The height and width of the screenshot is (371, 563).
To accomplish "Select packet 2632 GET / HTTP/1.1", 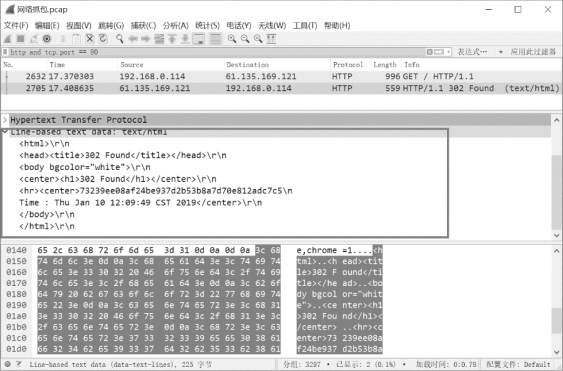I will (x=282, y=76).
